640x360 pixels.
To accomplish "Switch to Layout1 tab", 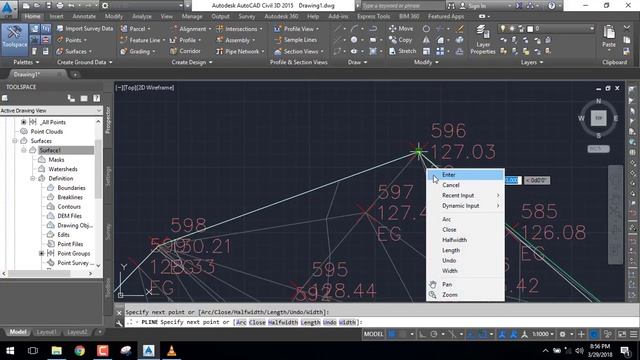I will coord(46,332).
